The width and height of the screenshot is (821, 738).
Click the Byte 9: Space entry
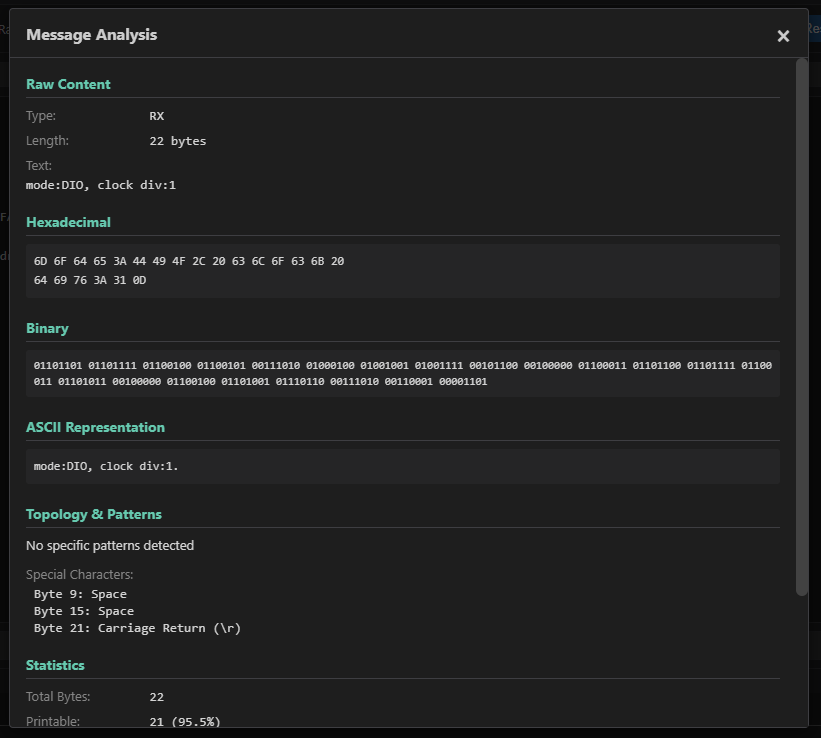(80, 594)
